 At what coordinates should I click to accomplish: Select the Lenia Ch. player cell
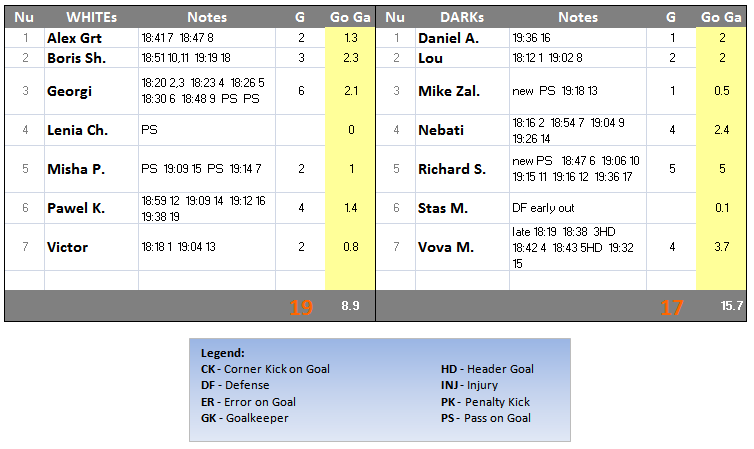[x=78, y=130]
